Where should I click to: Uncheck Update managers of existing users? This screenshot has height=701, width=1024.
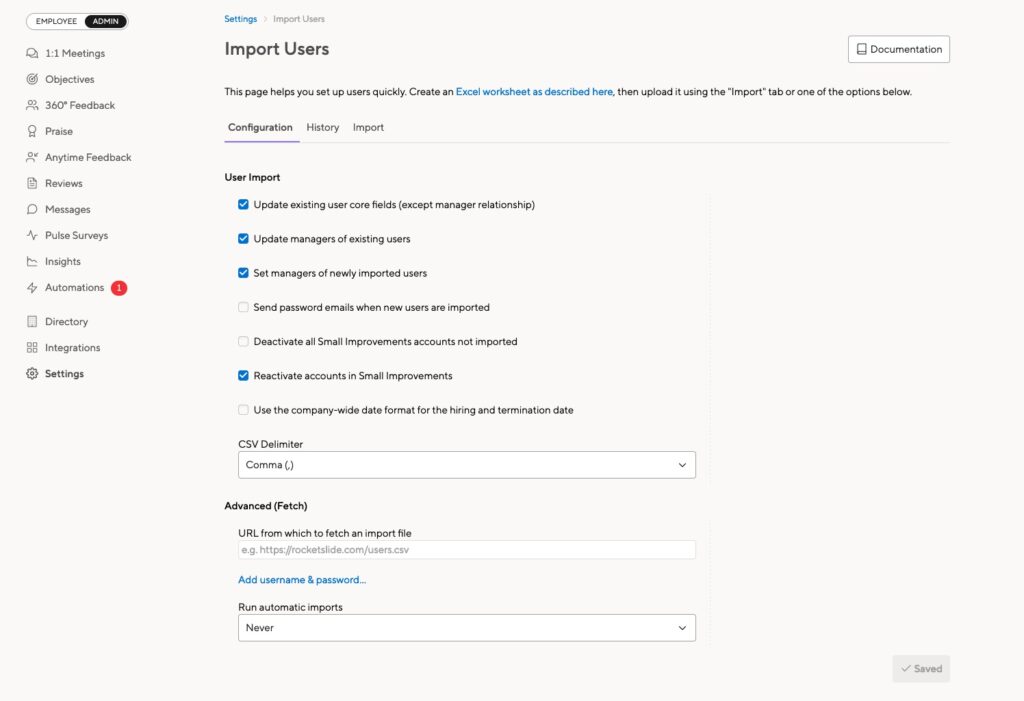[244, 238]
